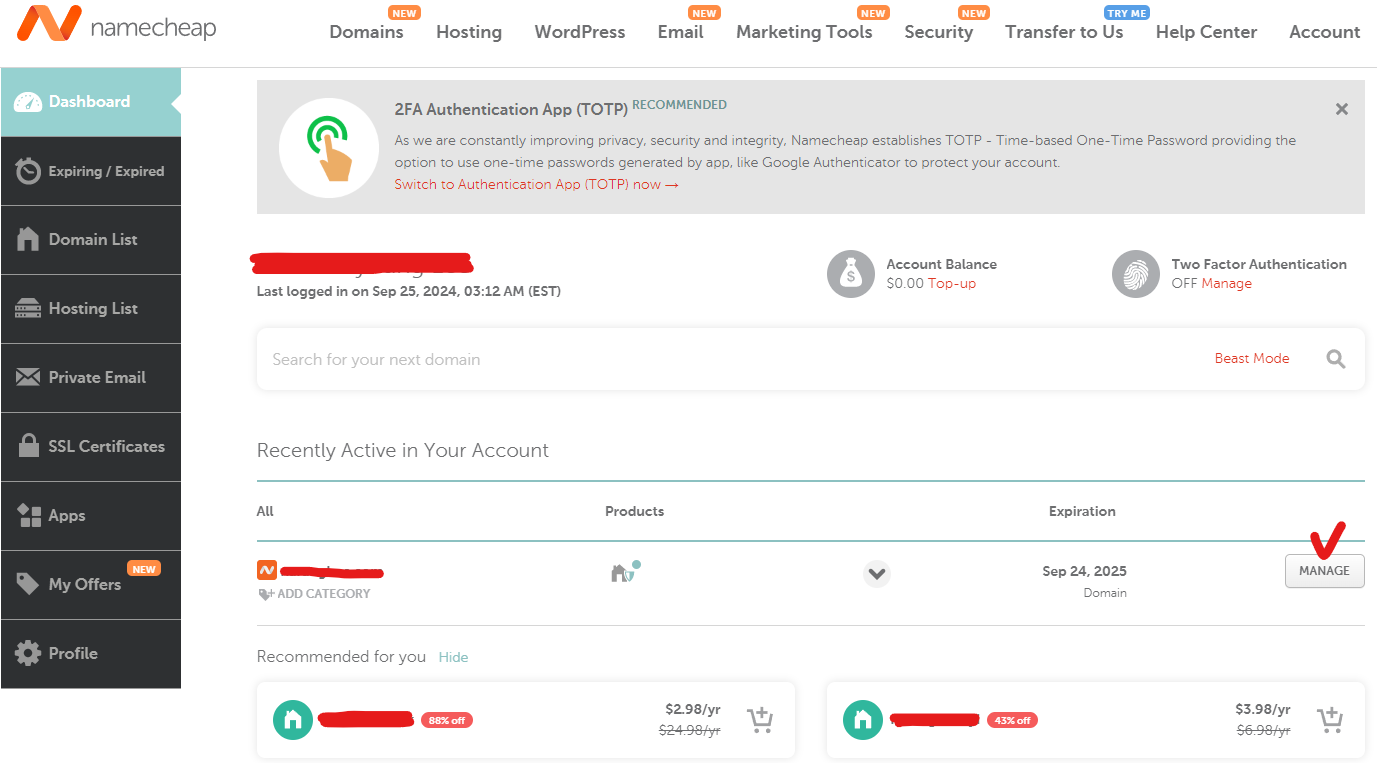Image resolution: width=1377 pixels, height=763 pixels.
Task: Go to Domain List in sidebar
Action: [x=91, y=240]
